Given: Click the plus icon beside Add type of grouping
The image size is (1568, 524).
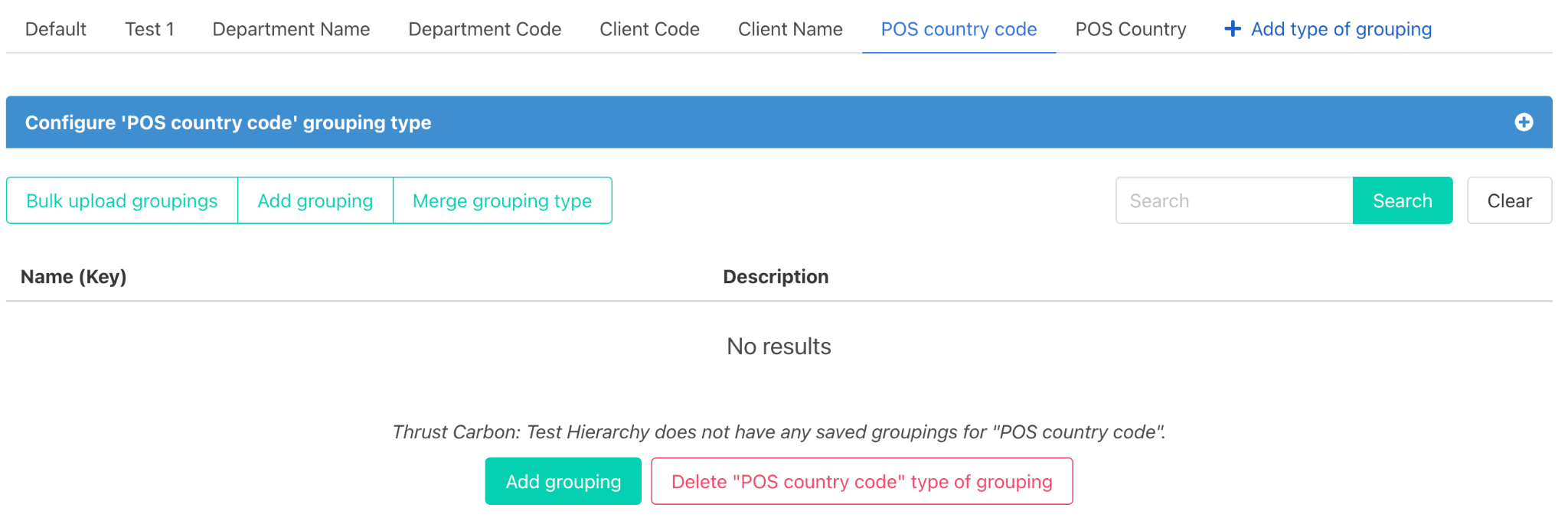Looking at the screenshot, I should [x=1233, y=29].
